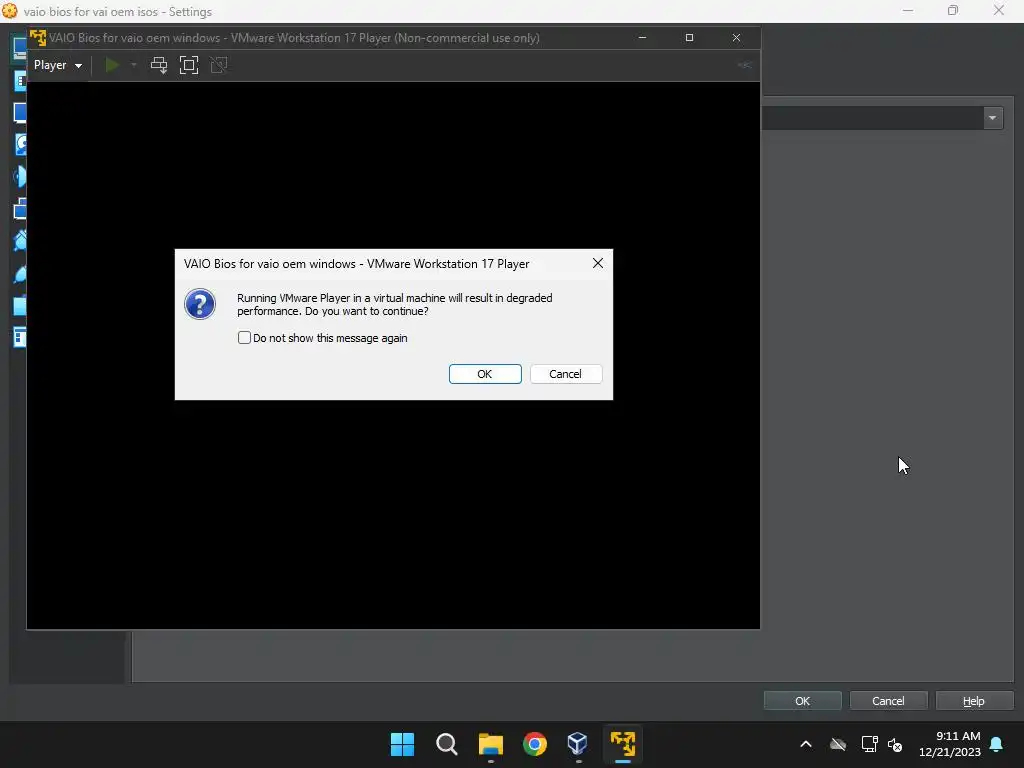The image size is (1024, 768).
Task: Click OK in the degraded performance dialog
Action: (485, 374)
